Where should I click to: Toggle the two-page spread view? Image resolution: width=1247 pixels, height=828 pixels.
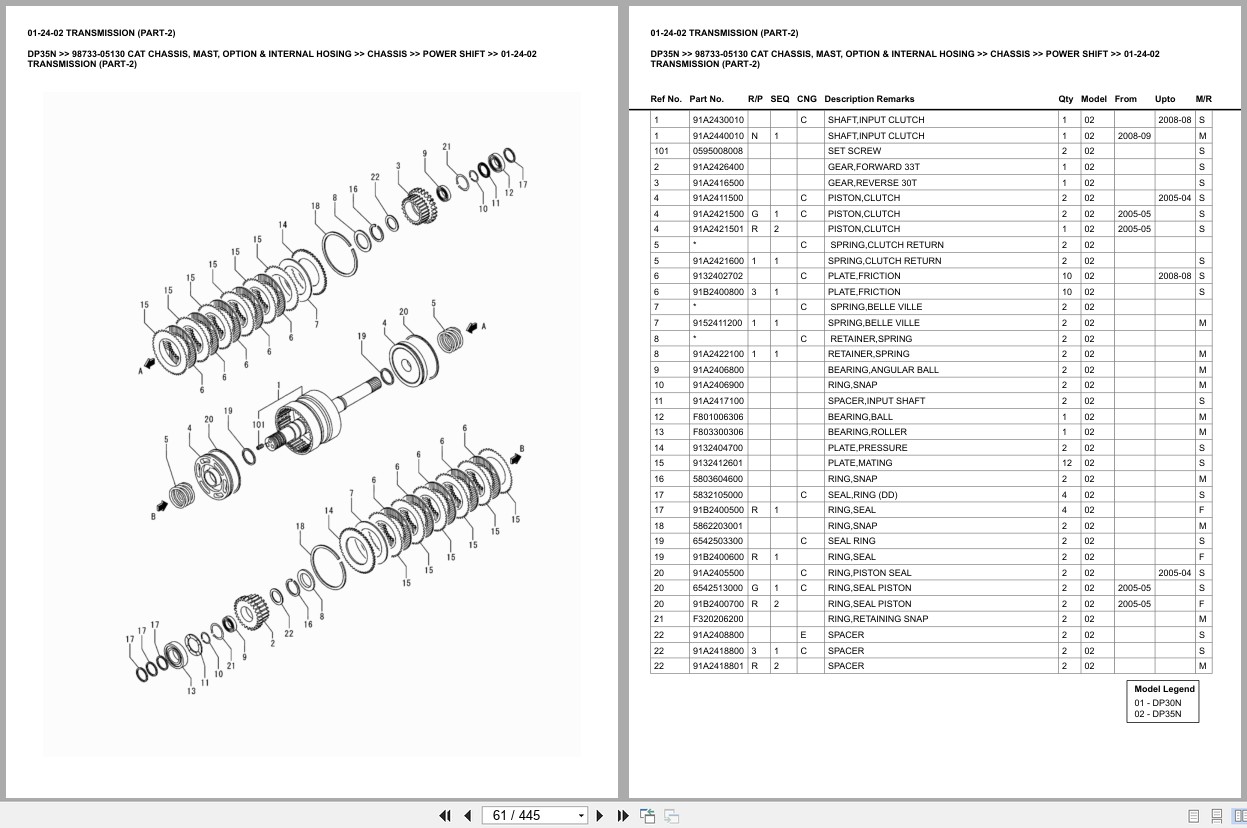[1240, 815]
